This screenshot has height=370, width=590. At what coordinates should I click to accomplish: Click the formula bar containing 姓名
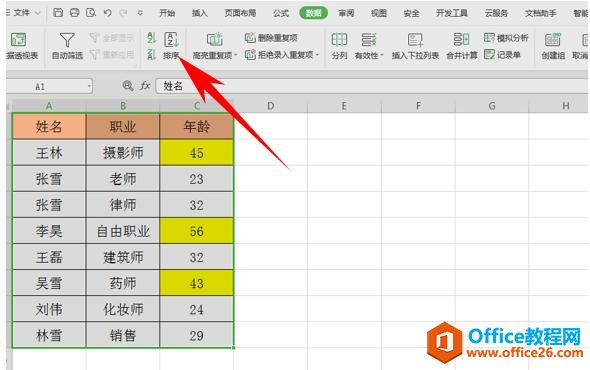[371, 86]
